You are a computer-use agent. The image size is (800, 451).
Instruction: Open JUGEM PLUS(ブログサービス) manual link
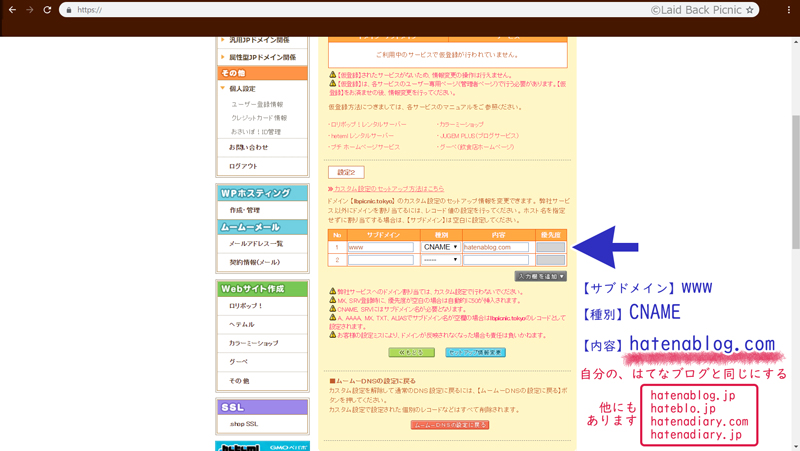pos(478,136)
